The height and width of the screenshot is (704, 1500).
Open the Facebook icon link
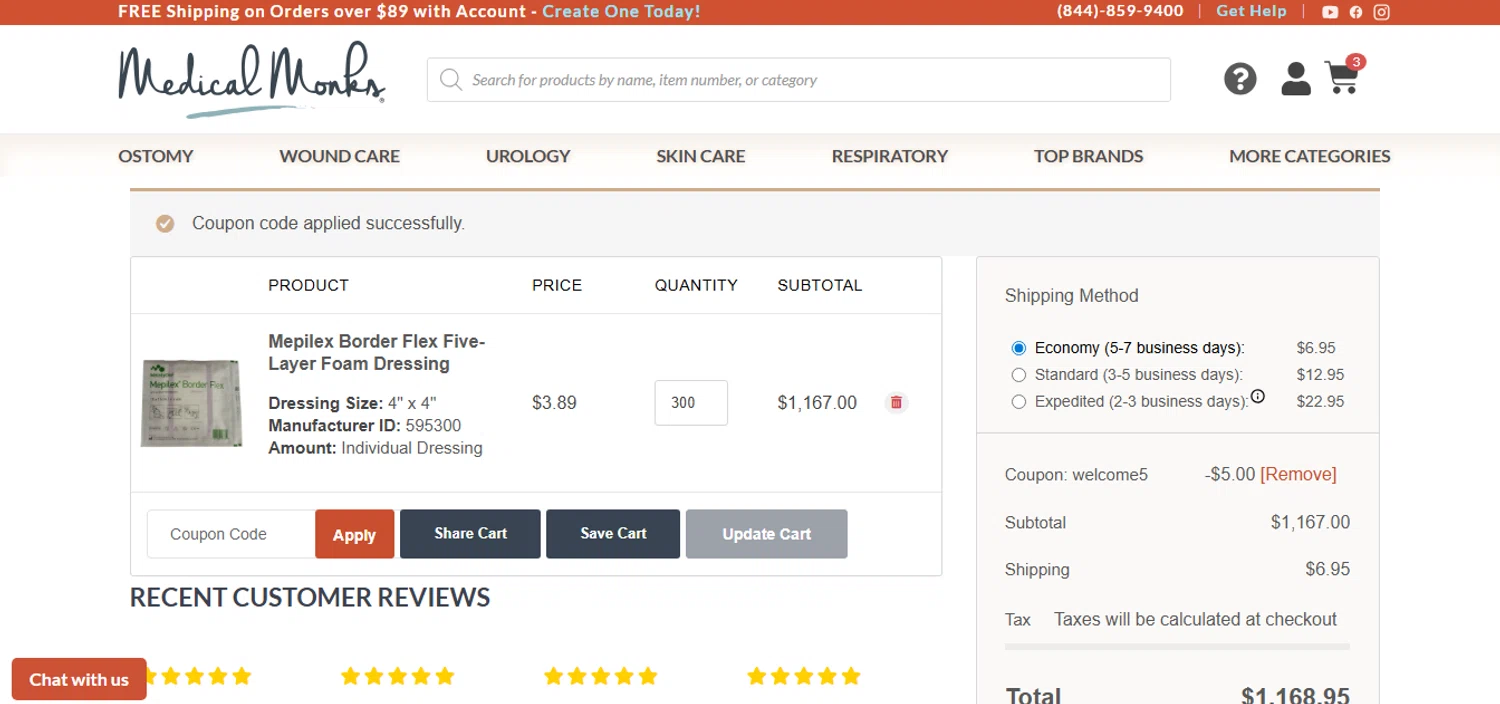point(1356,12)
